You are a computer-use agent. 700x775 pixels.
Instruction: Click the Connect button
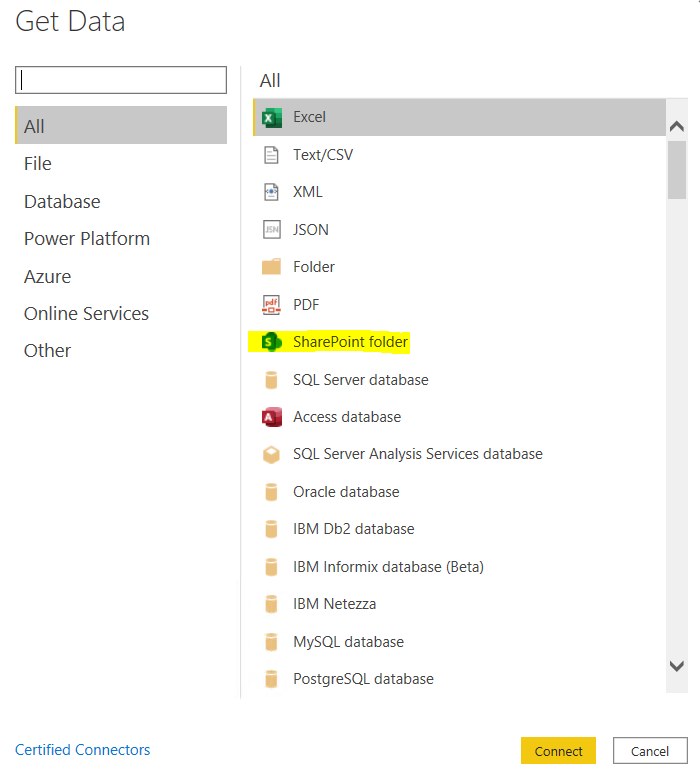tap(558, 751)
